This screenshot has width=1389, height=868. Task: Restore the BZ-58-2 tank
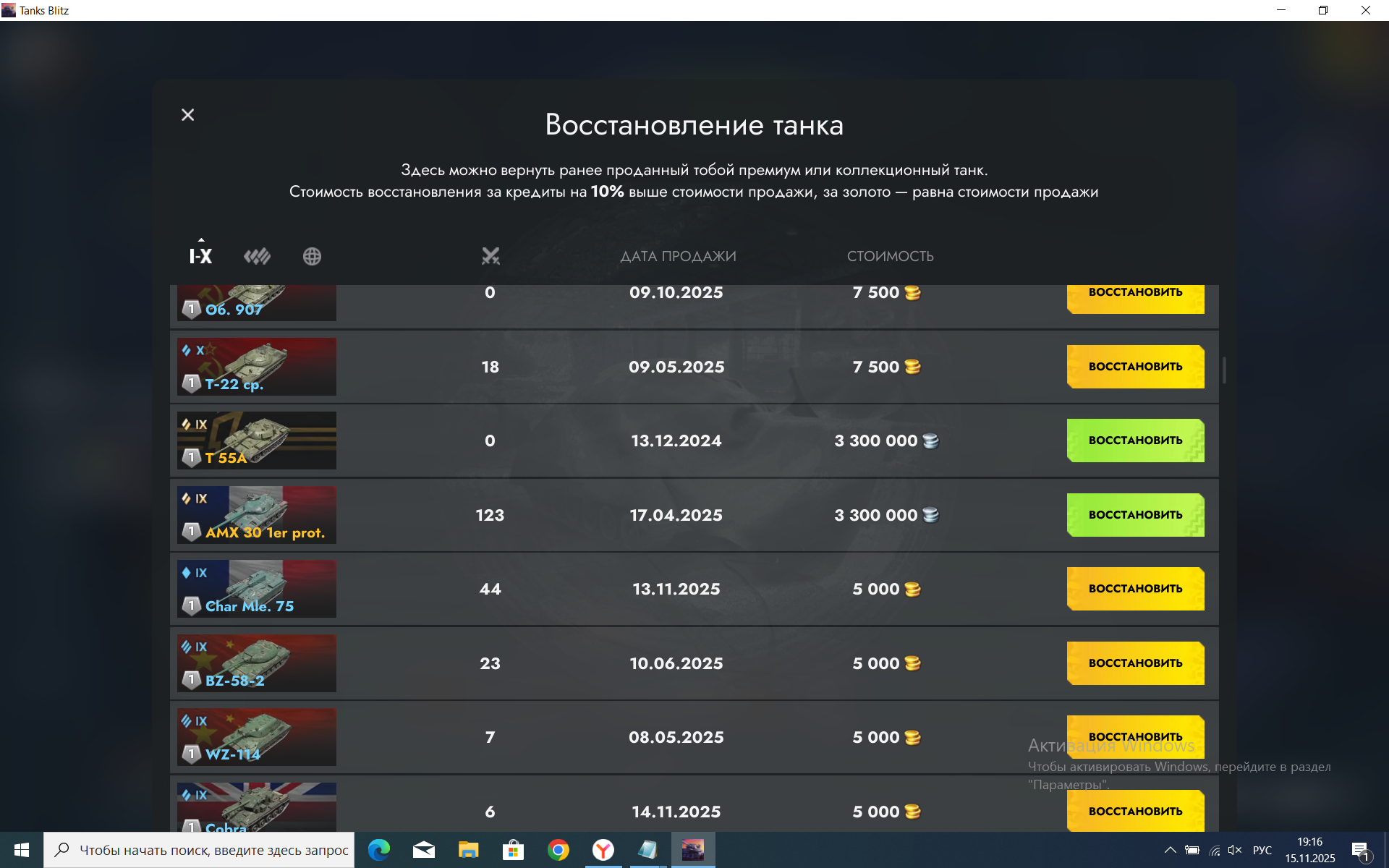[x=1134, y=663]
